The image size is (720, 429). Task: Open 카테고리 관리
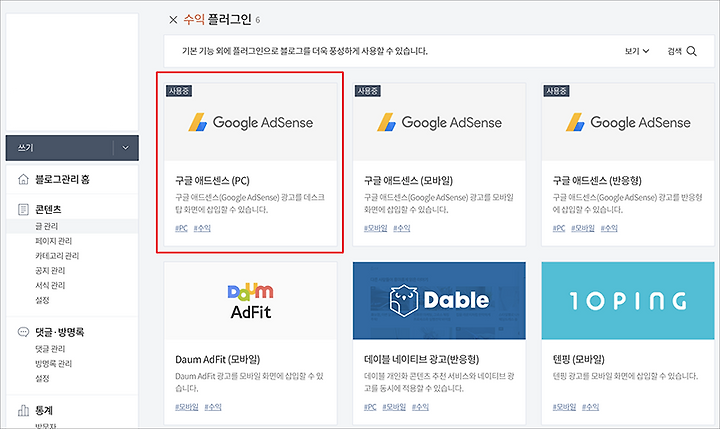[x=57, y=255]
